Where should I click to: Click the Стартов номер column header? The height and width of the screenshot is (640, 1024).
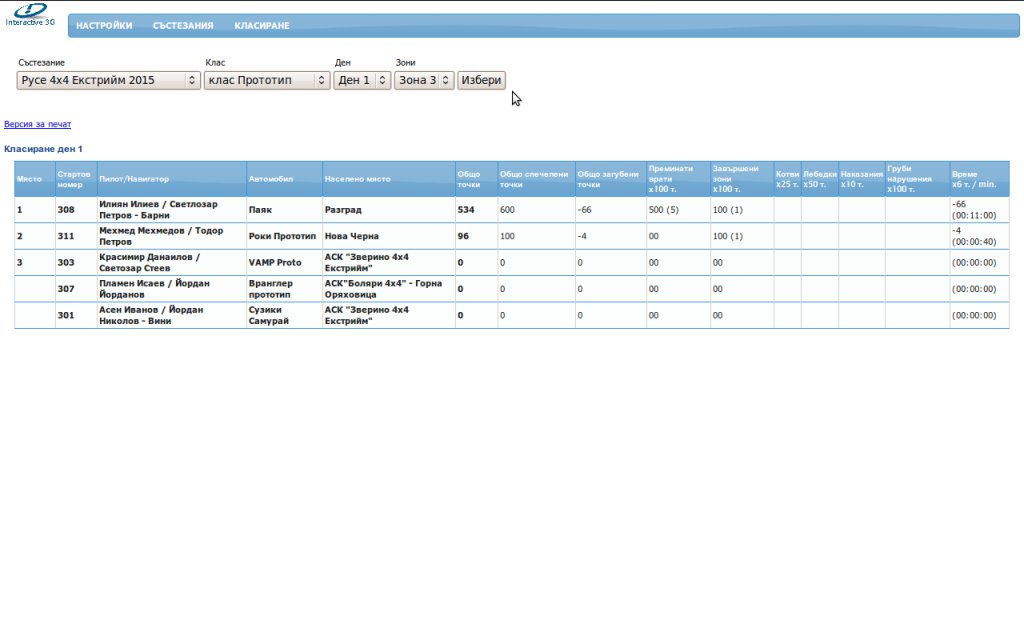click(76, 179)
